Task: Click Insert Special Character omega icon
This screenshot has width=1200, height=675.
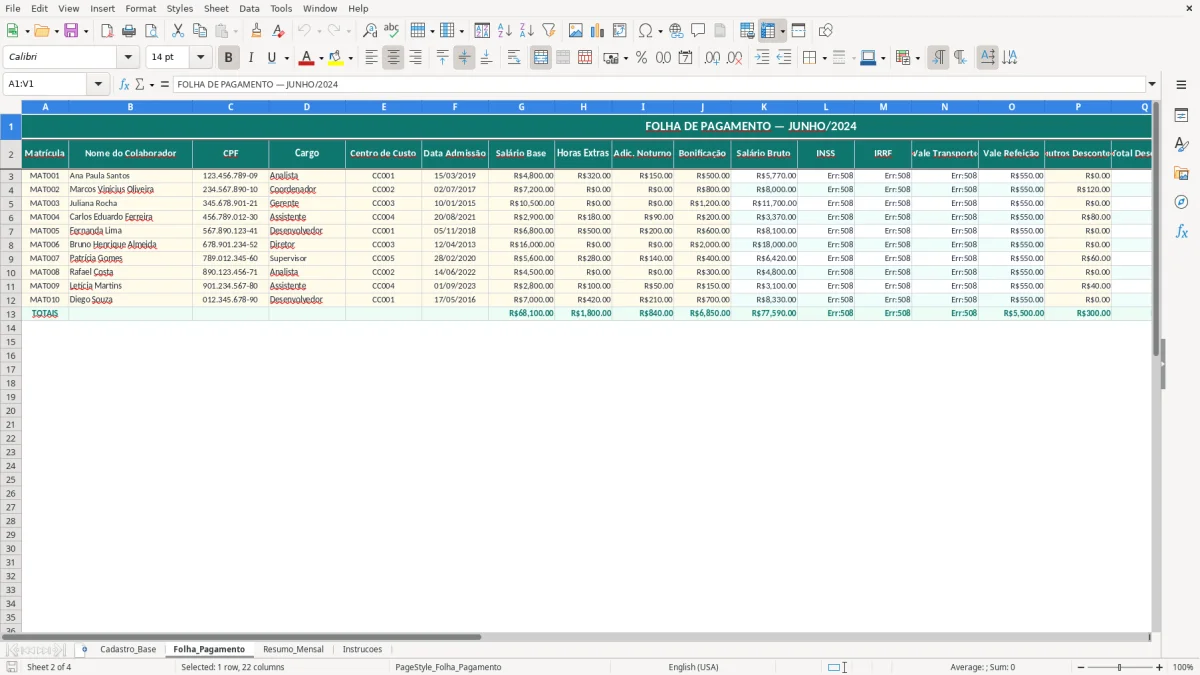Action: (645, 31)
